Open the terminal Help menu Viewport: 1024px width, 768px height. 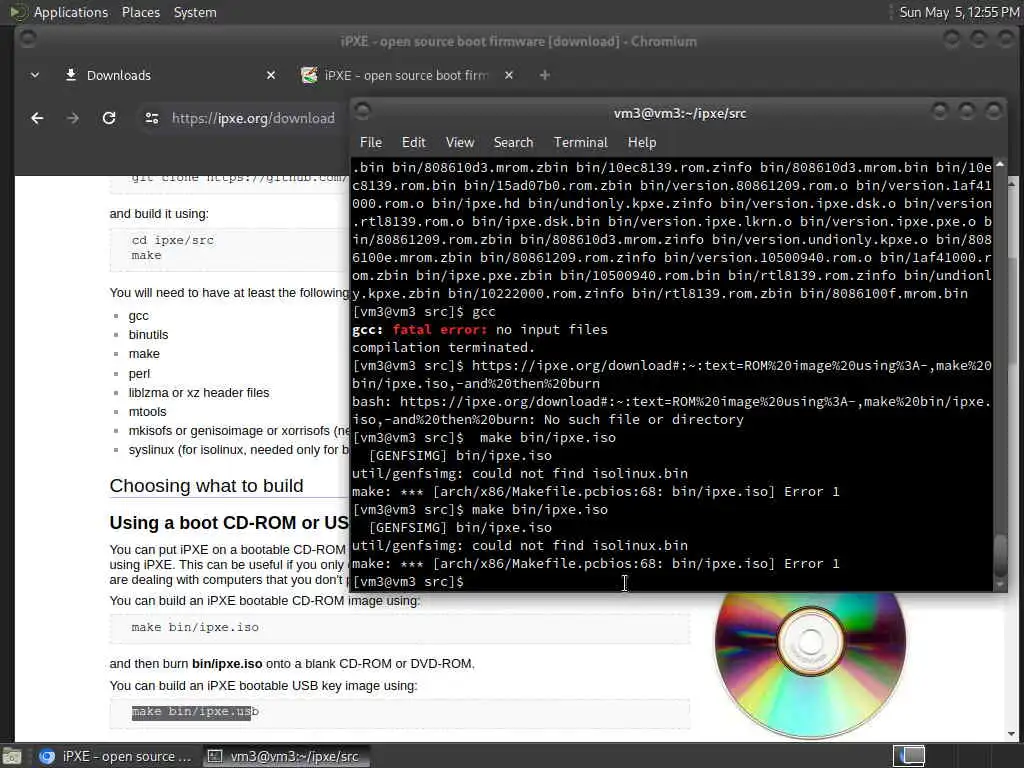click(642, 142)
